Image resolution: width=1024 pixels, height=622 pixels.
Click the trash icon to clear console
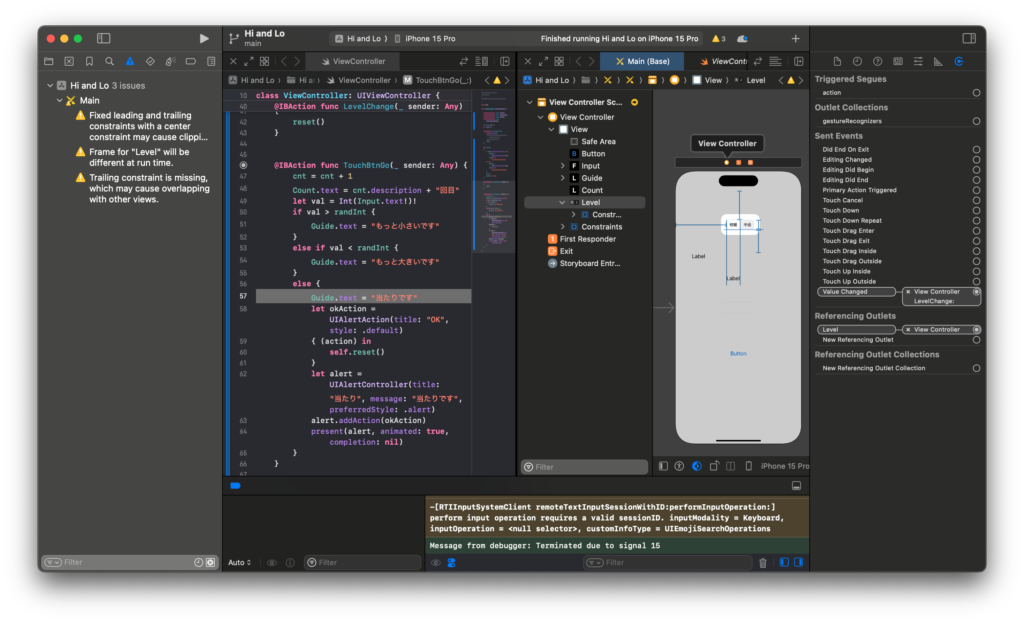(x=763, y=563)
